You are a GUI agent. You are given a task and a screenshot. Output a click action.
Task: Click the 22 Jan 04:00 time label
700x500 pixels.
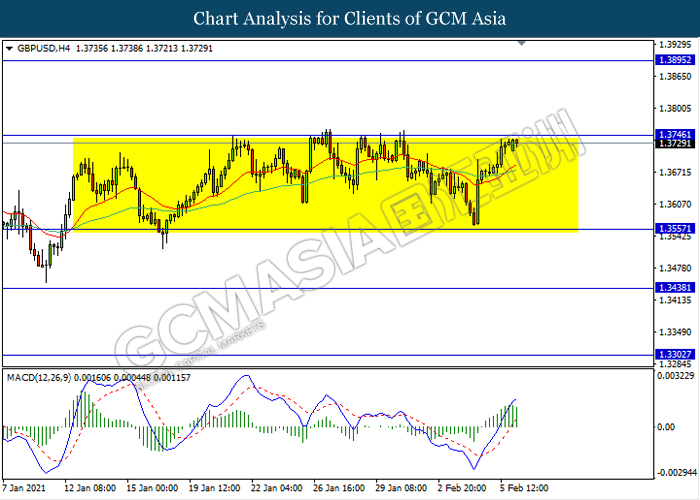click(277, 488)
